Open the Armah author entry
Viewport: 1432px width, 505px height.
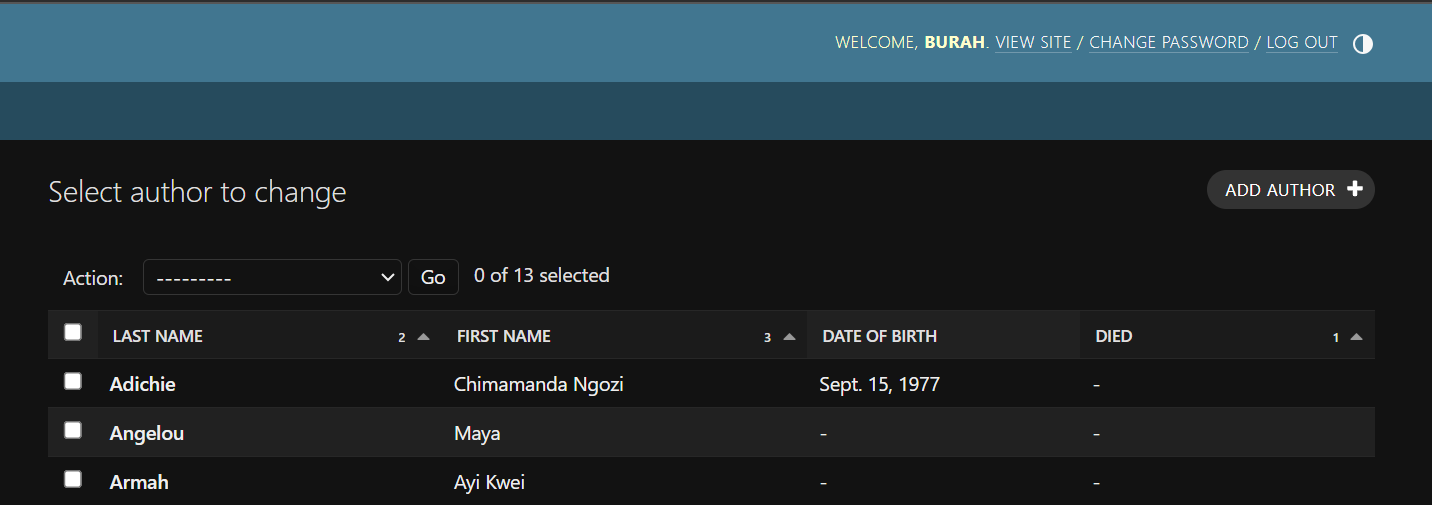pyautogui.click(x=139, y=482)
